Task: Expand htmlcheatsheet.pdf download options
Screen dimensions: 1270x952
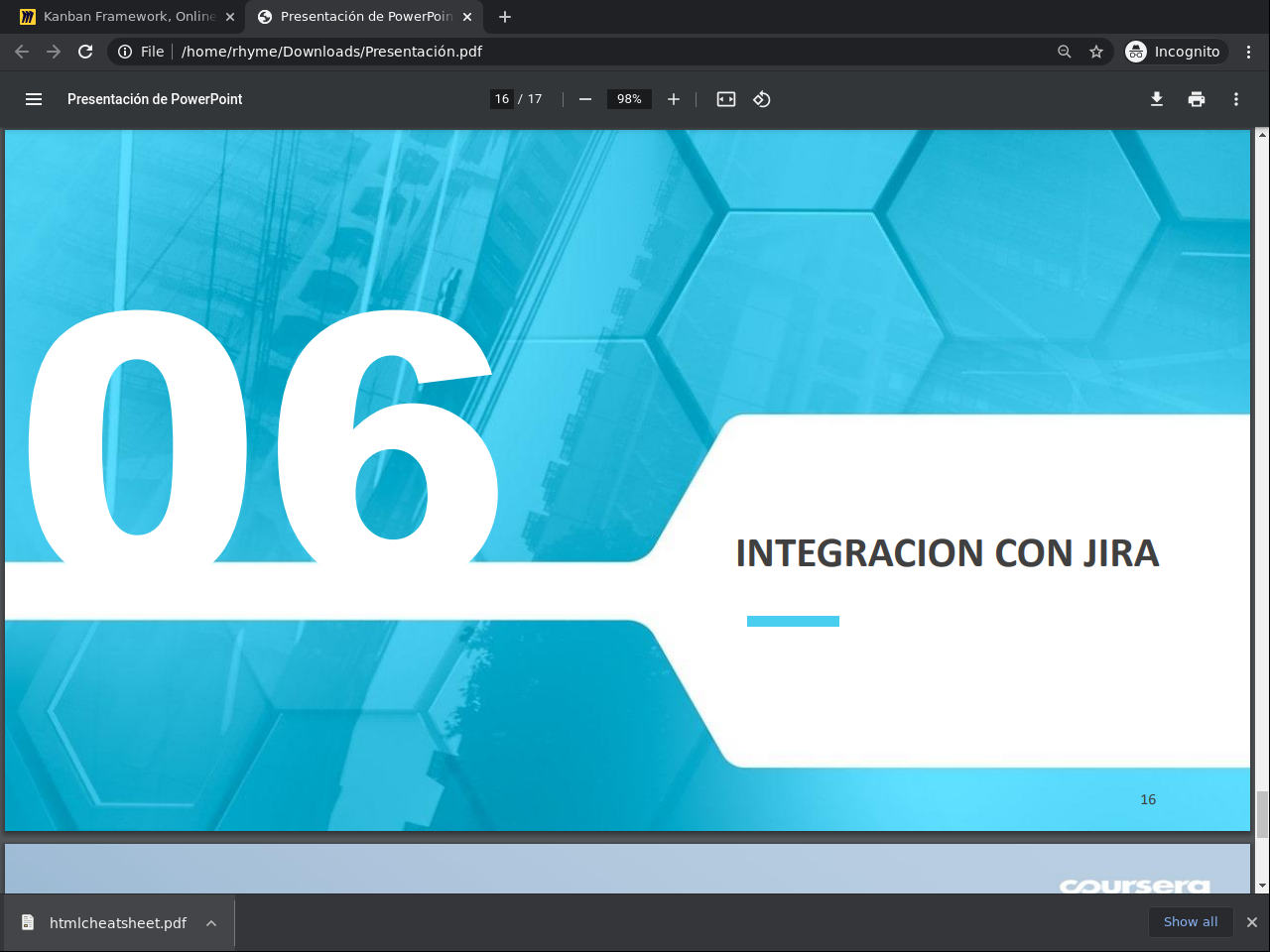Action: tap(211, 923)
